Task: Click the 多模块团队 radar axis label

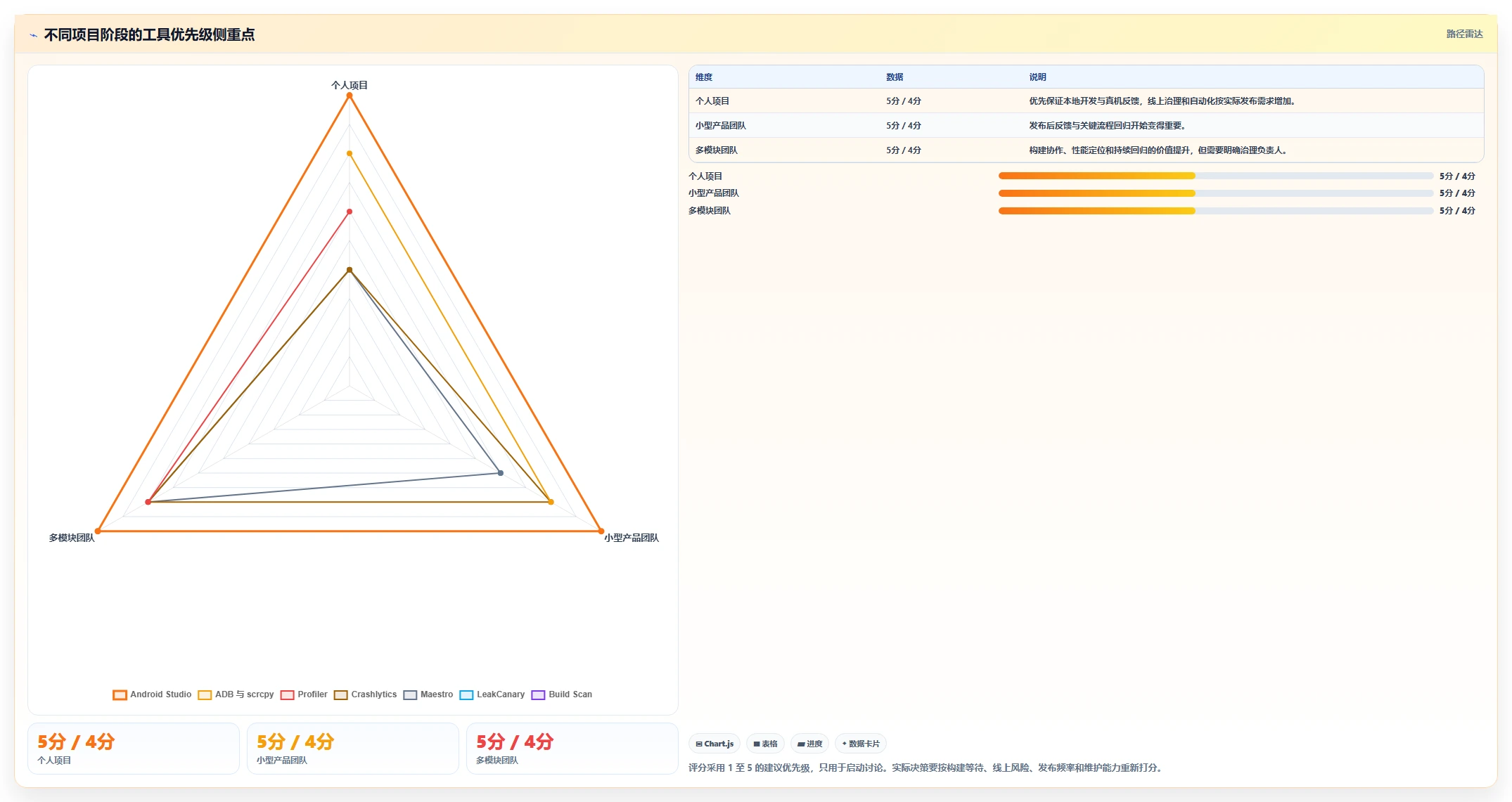Action: (x=71, y=538)
